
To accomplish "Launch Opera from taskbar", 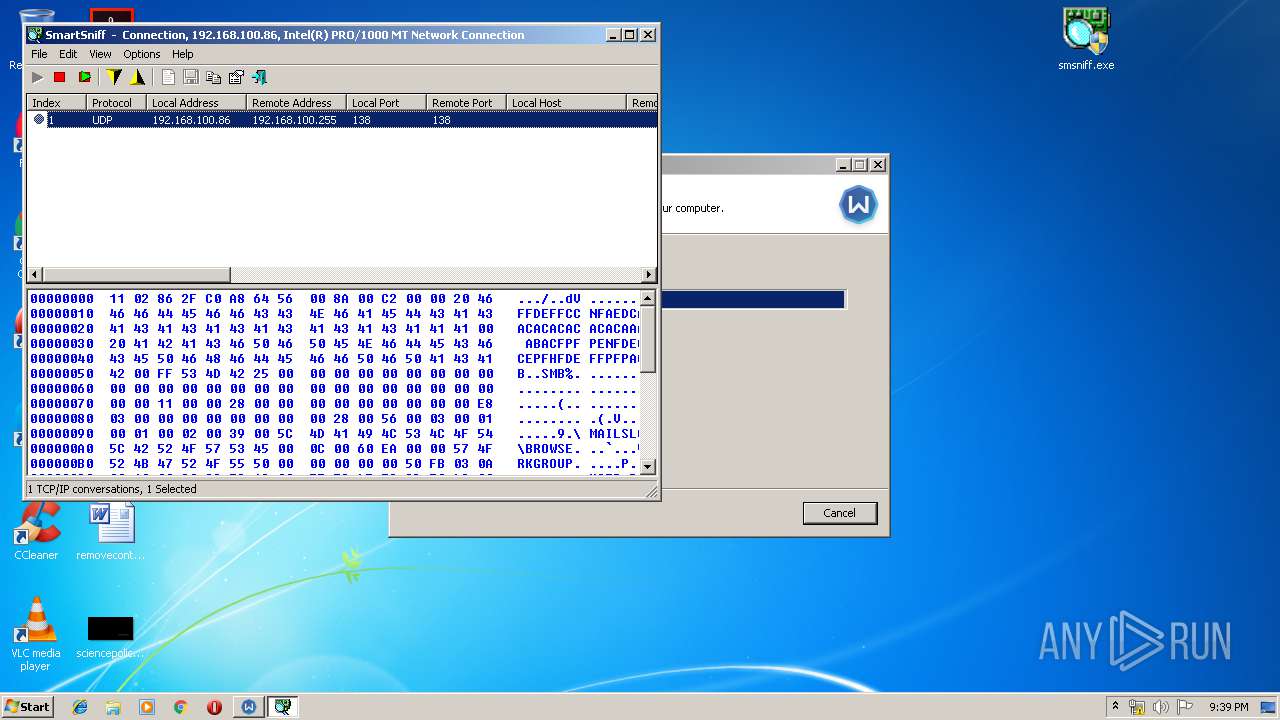I will tap(214, 707).
